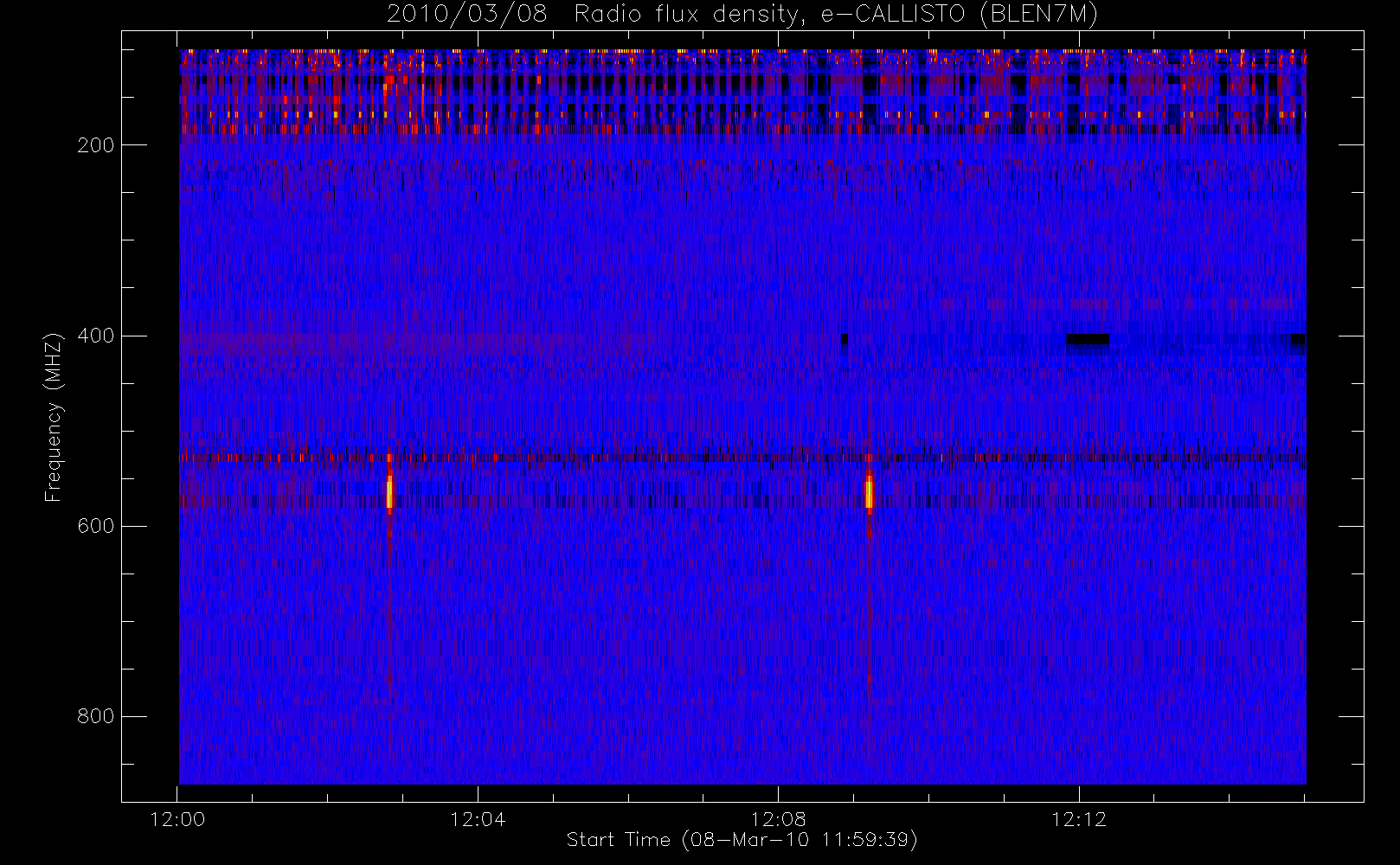
Task: Click the black data gap near 12:12 at 400 MHz
Action: (x=1088, y=339)
